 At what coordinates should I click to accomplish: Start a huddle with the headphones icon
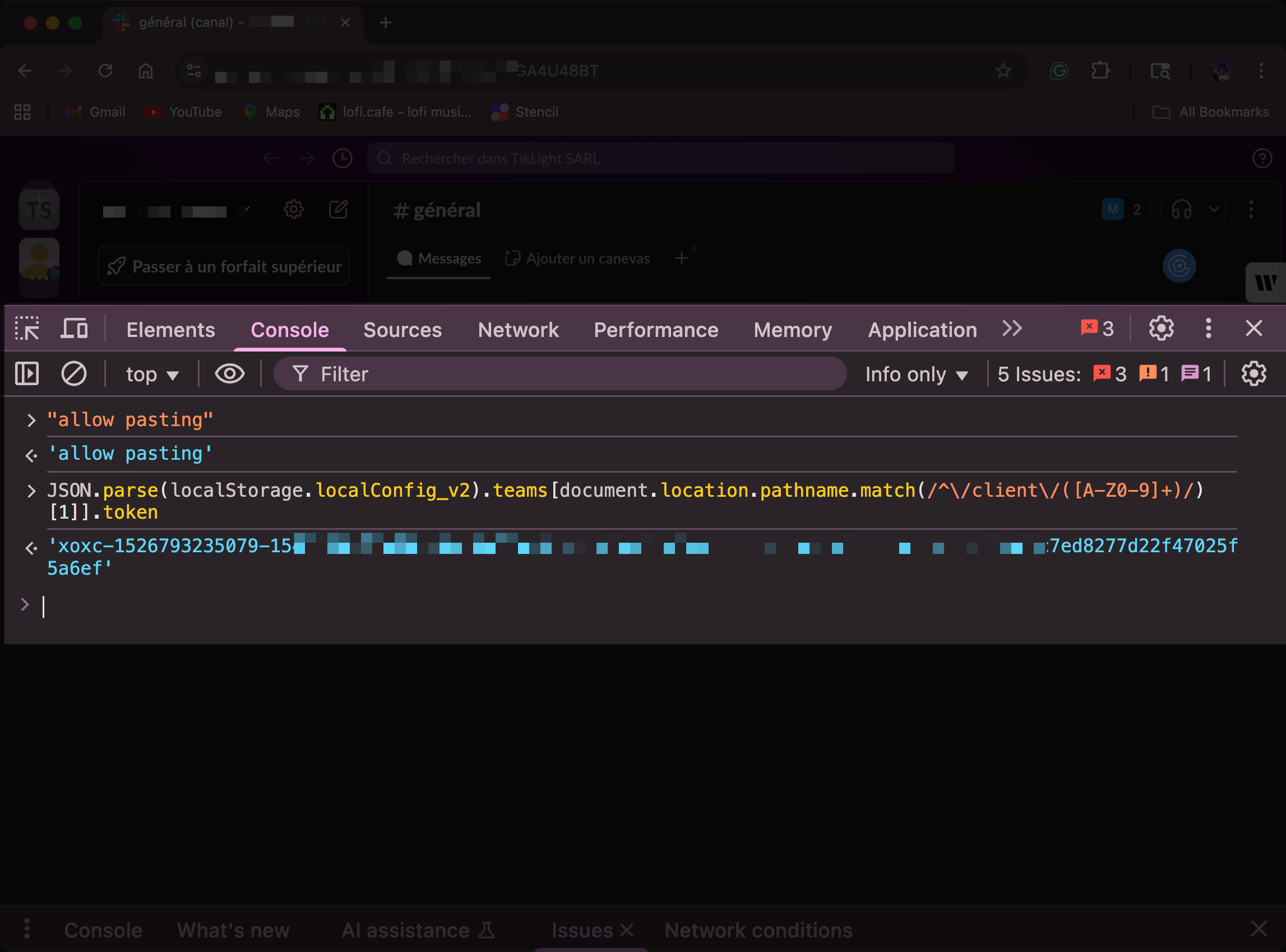(x=1182, y=210)
